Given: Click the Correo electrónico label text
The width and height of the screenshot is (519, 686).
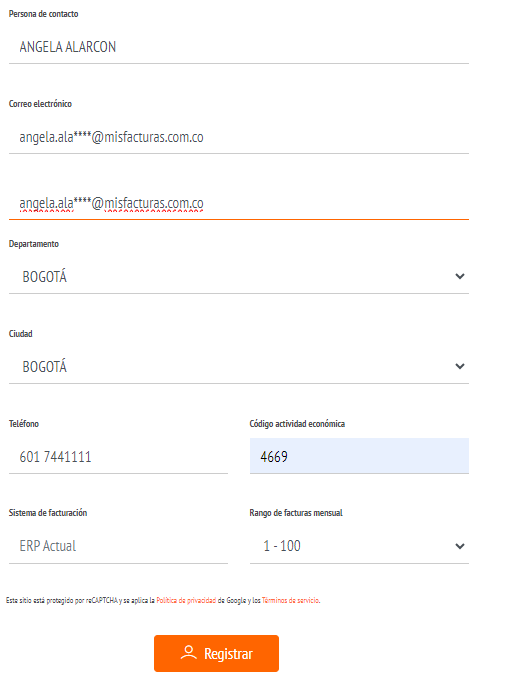Looking at the screenshot, I should [x=40, y=104].
